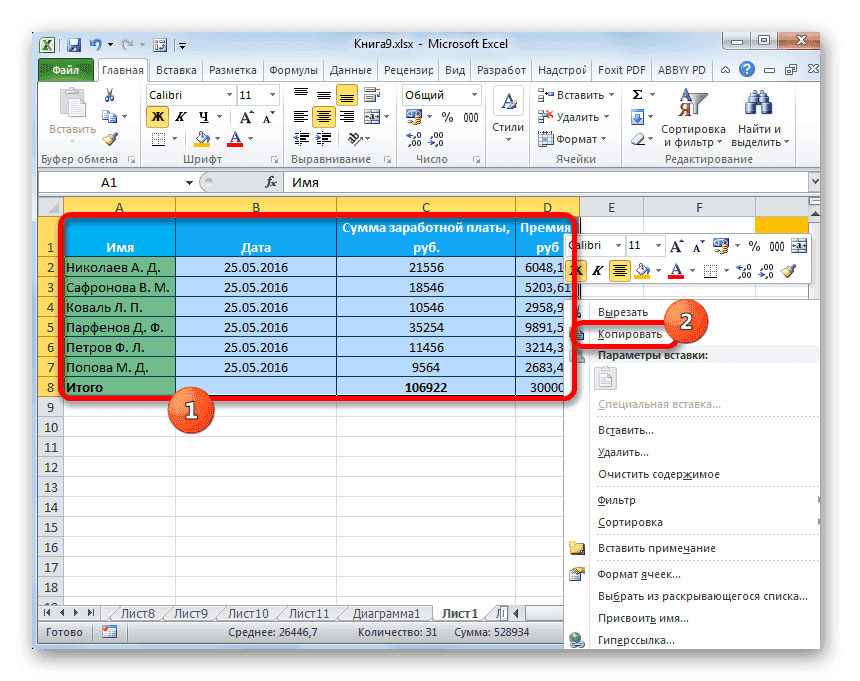Click the AutoSum icon in Редактирование group

pyautogui.click(x=637, y=94)
